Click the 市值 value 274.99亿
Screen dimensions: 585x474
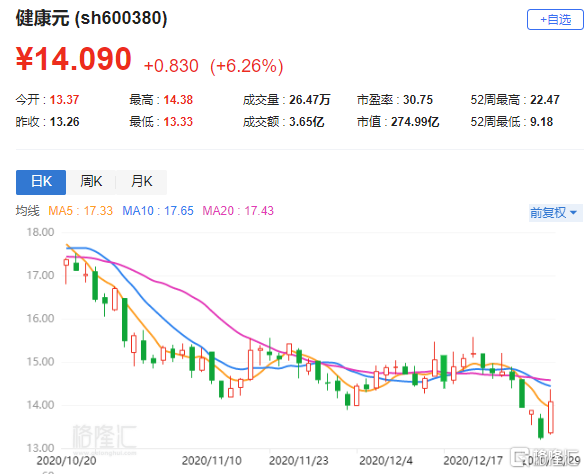(415, 122)
